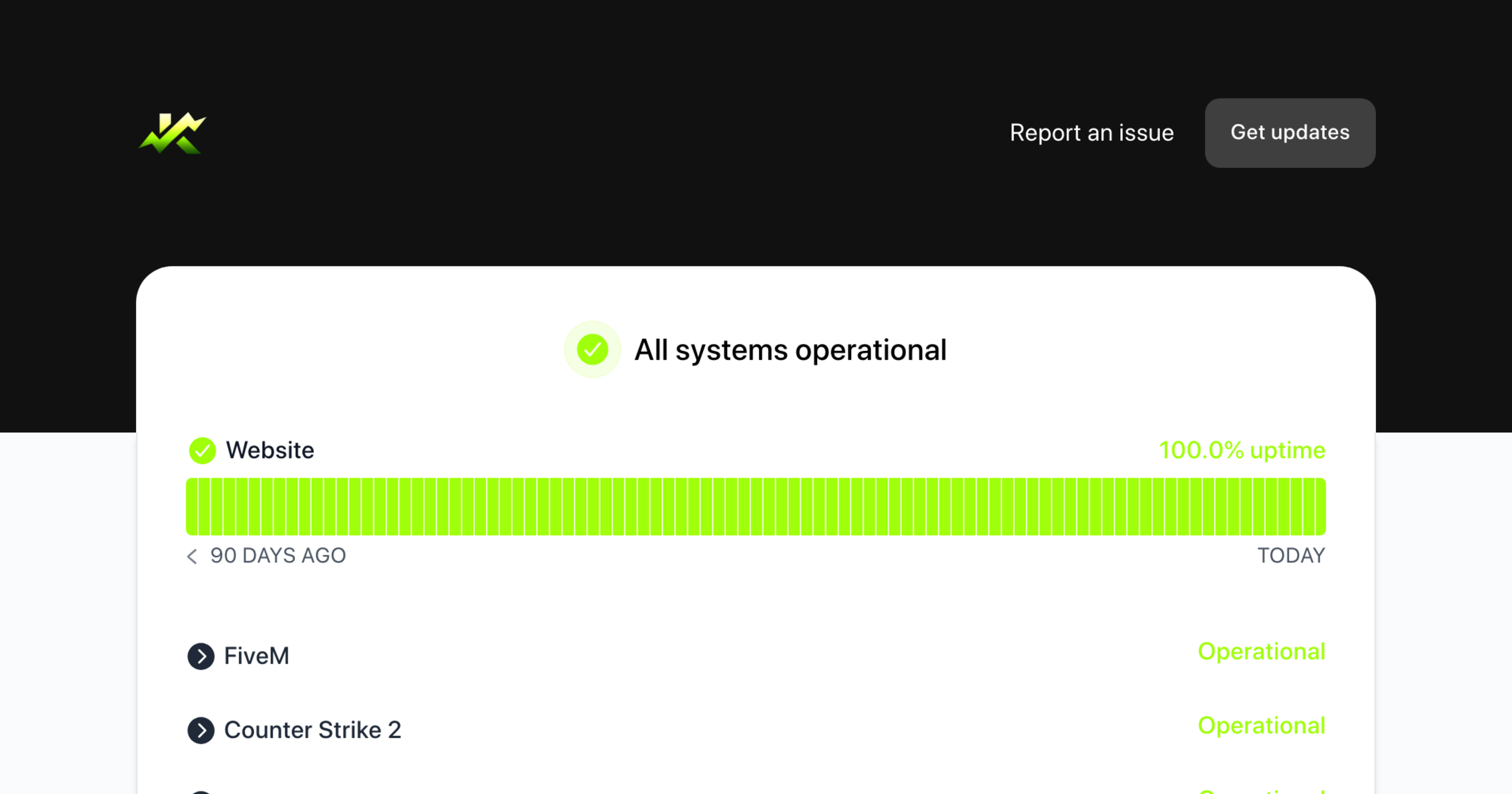
Task: Click the Counter Strike 2 service name
Action: pyautogui.click(x=312, y=730)
